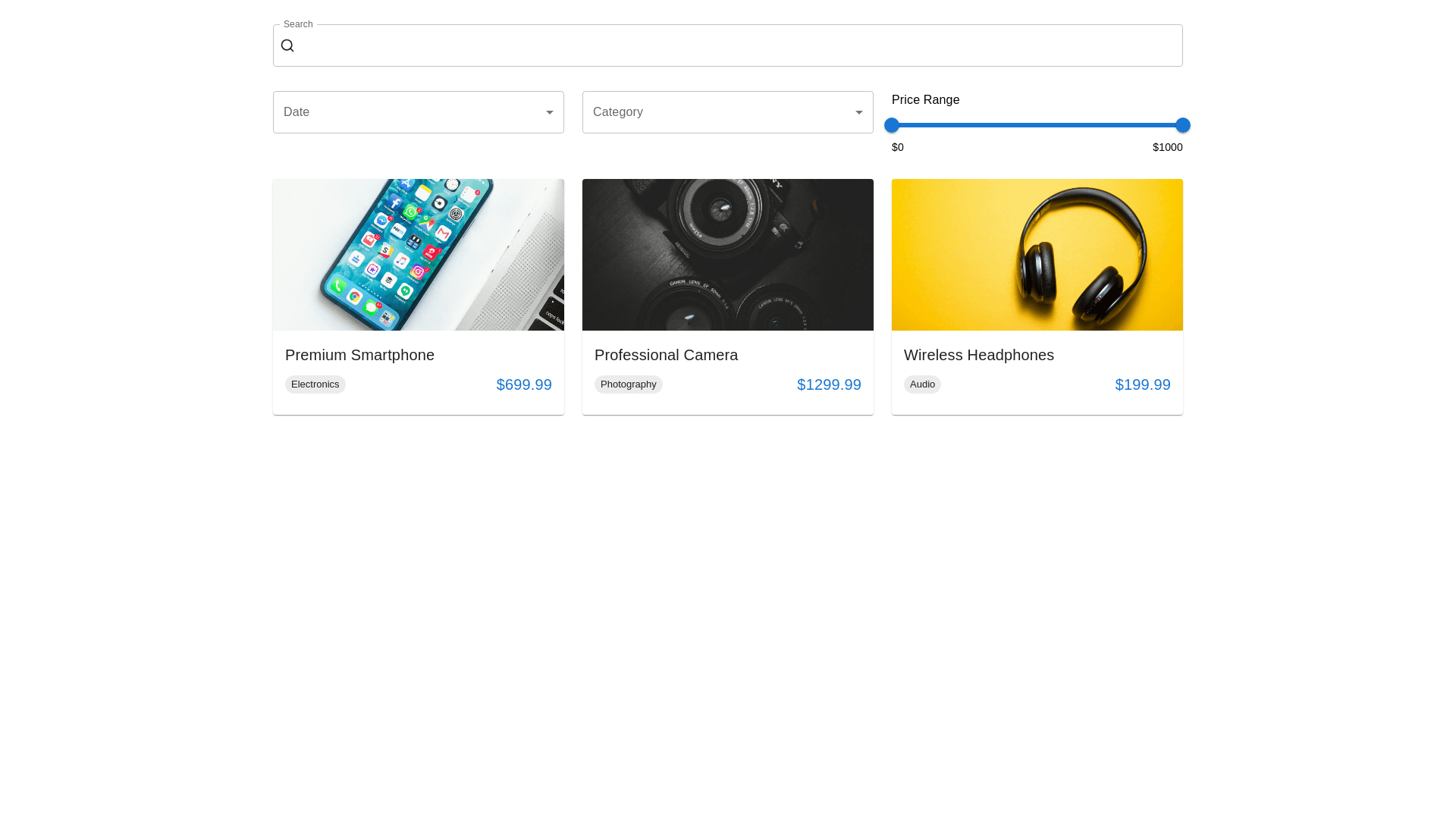Screen dimensions: 1456x819
Task: Click the search magnifier icon
Action: click(287, 45)
